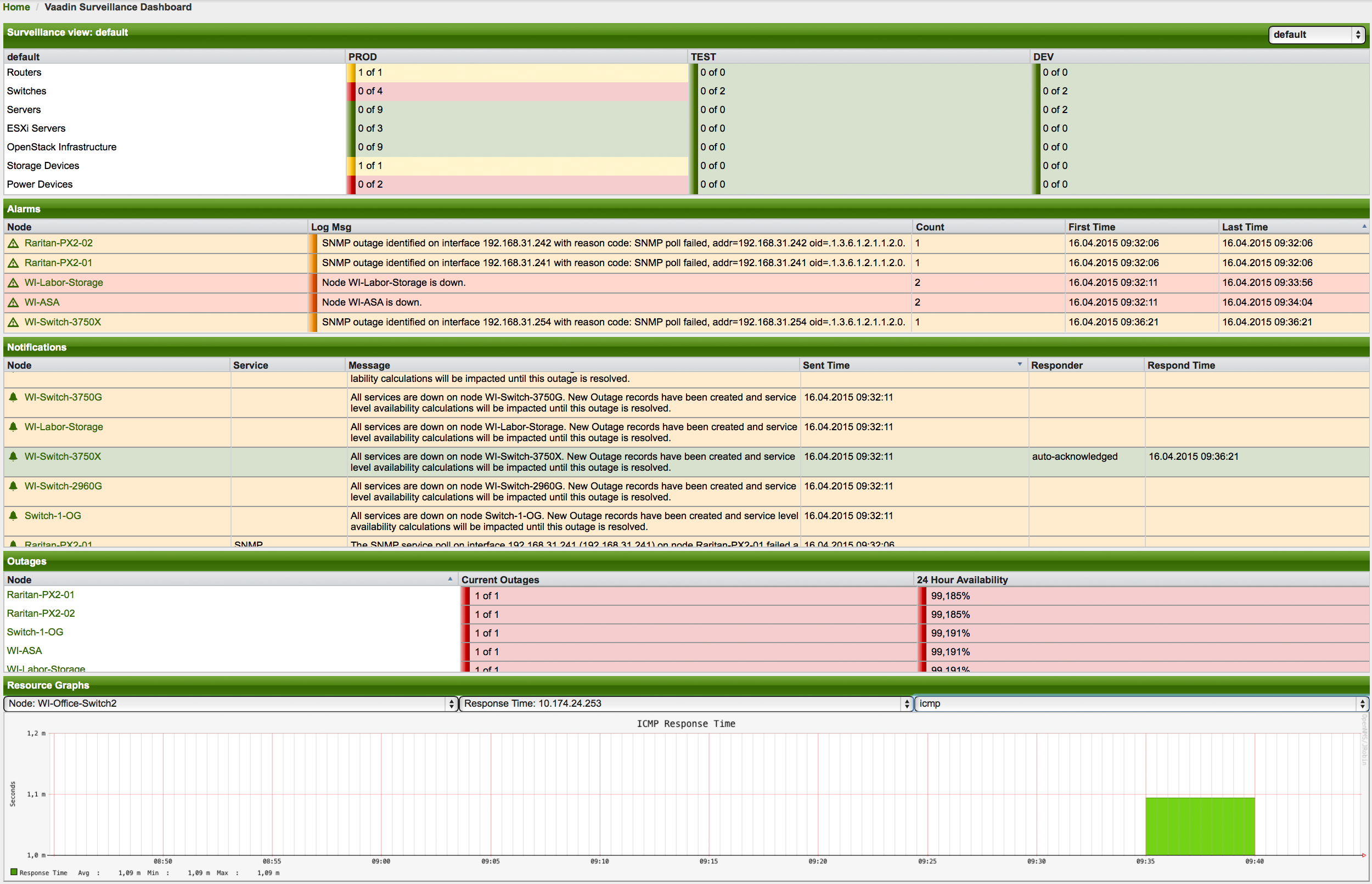
Task: Click the bell icon next to WI-Switch-3750X notification
Action: 13,457
